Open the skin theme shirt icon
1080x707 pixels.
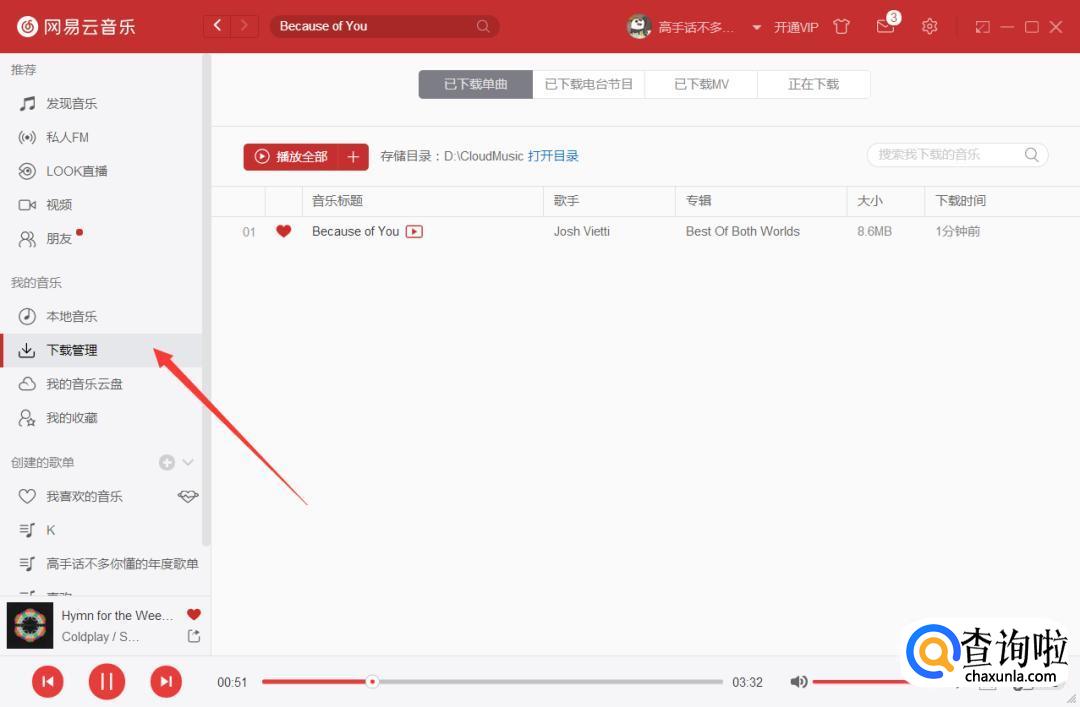(842, 26)
